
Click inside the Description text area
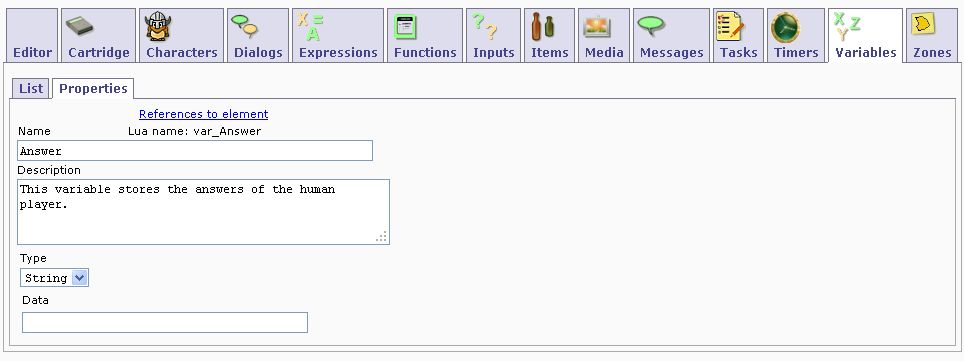203,212
